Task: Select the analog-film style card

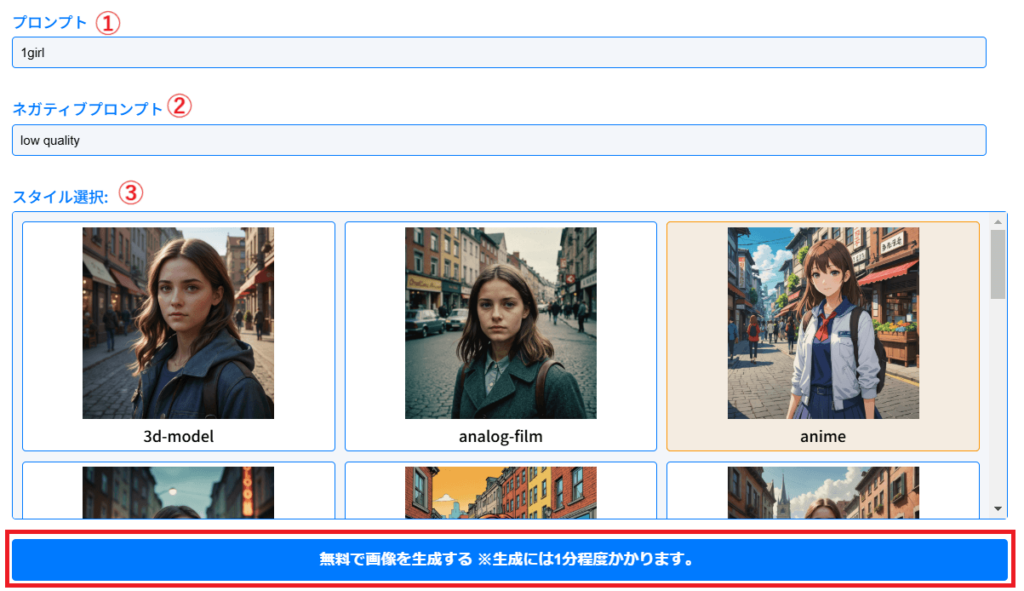Action: [501, 336]
